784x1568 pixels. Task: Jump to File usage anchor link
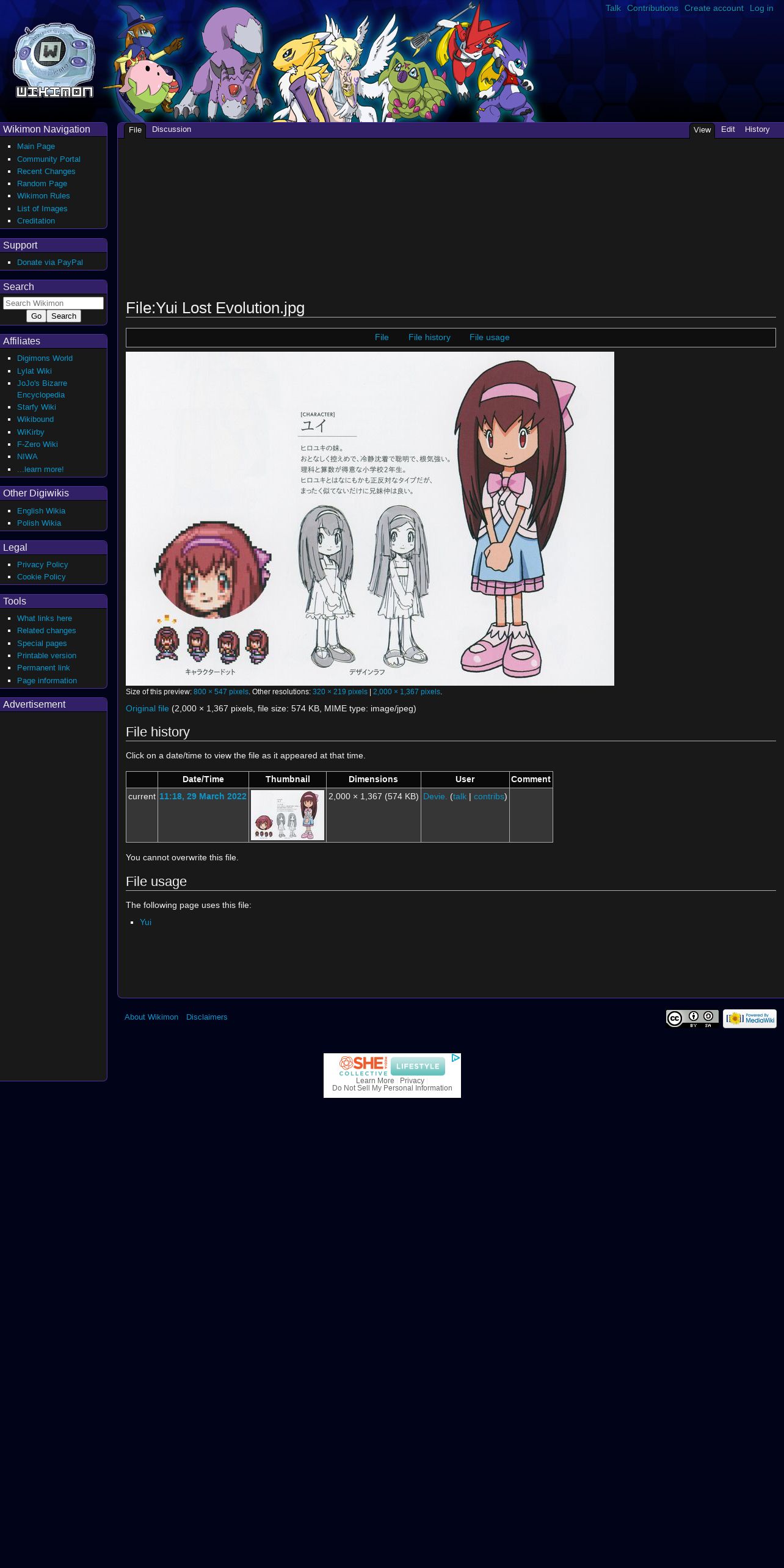[489, 338]
